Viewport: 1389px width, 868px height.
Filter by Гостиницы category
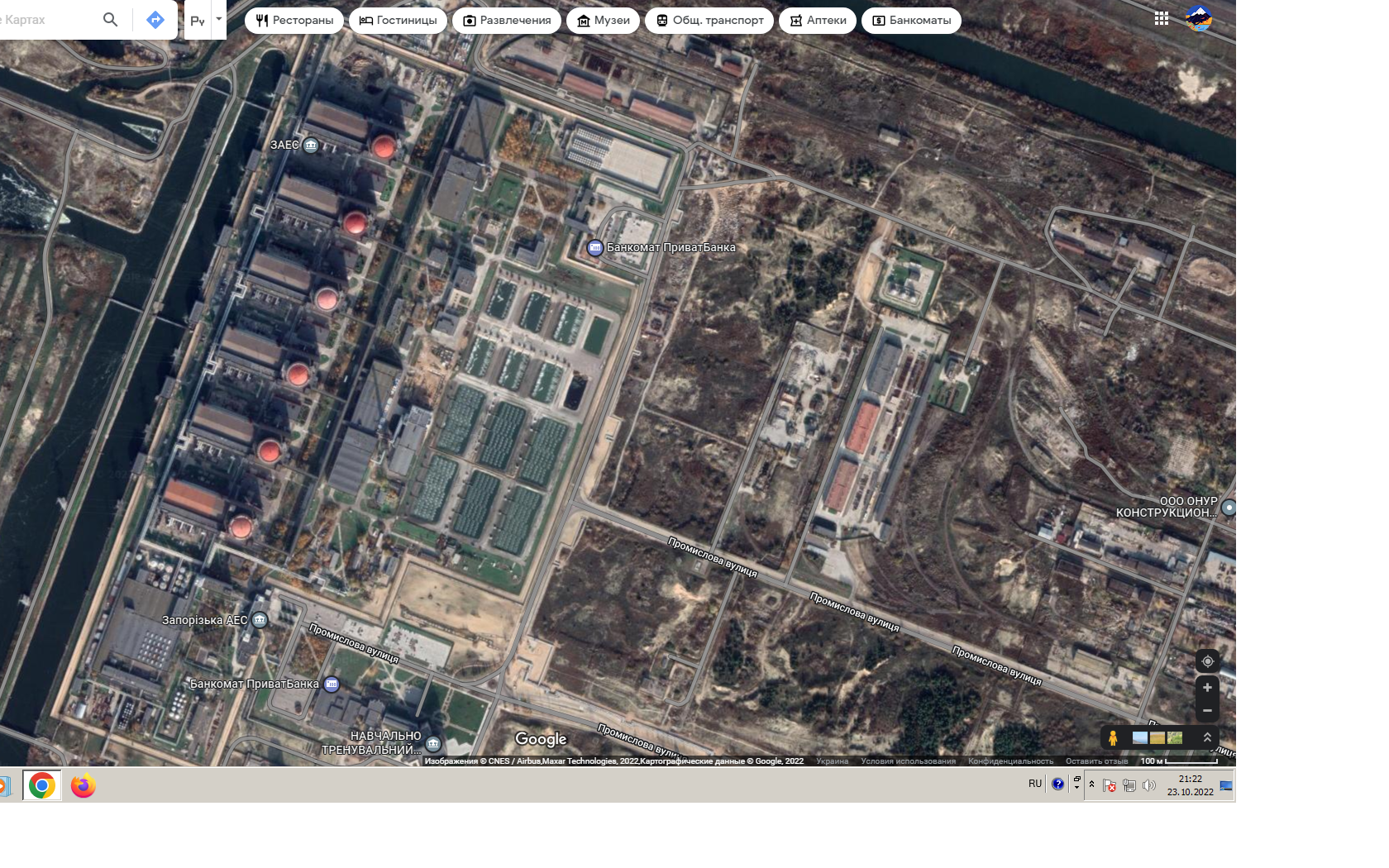point(399,20)
